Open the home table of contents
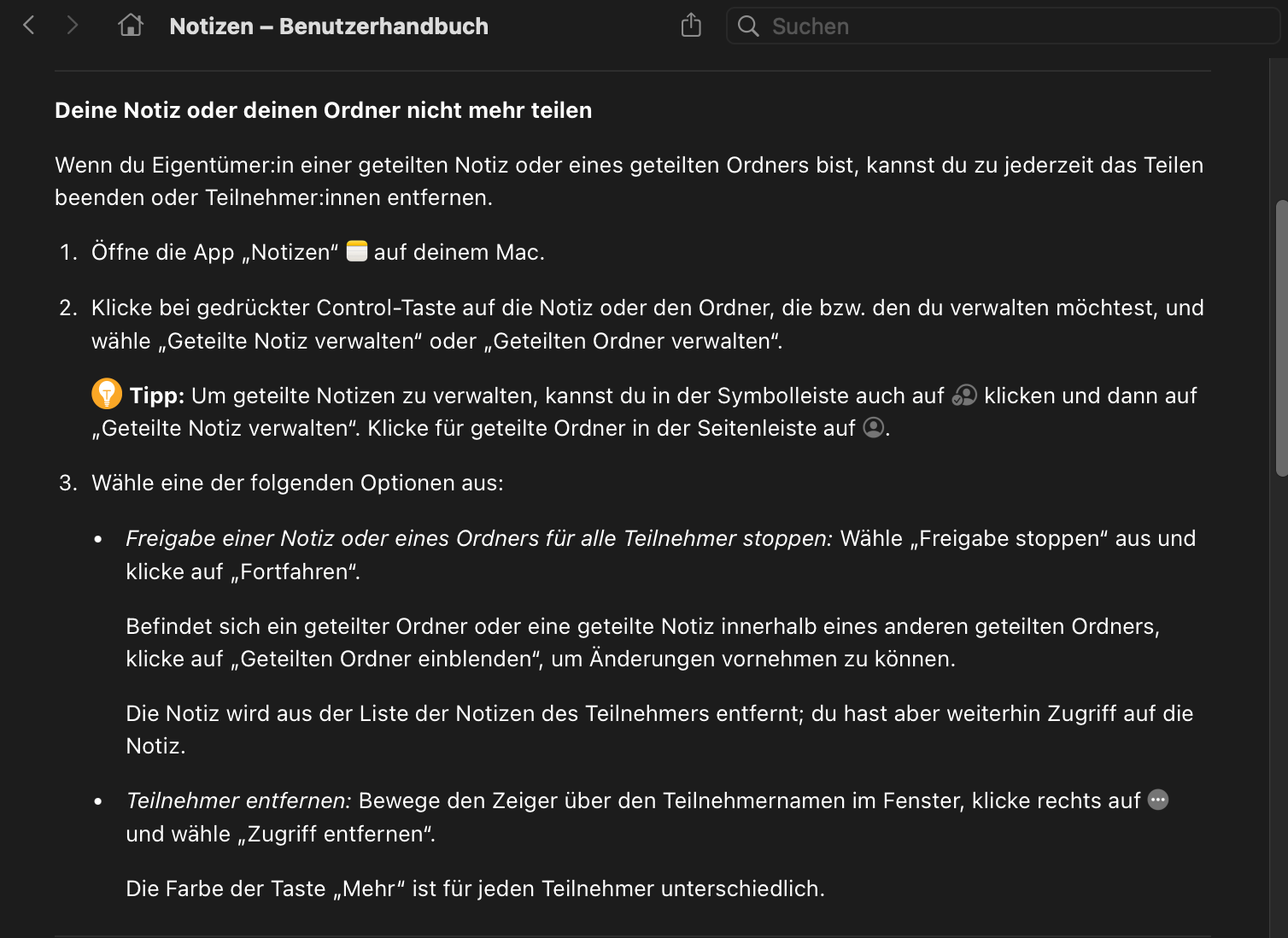This screenshot has width=1288, height=938. click(131, 26)
